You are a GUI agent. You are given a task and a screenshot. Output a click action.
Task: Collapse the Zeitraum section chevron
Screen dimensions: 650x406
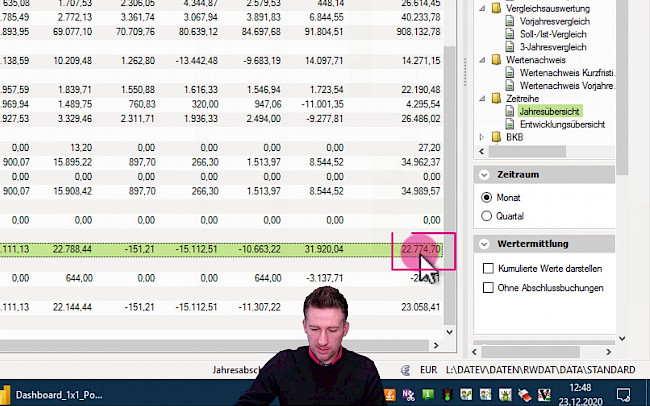tap(484, 175)
